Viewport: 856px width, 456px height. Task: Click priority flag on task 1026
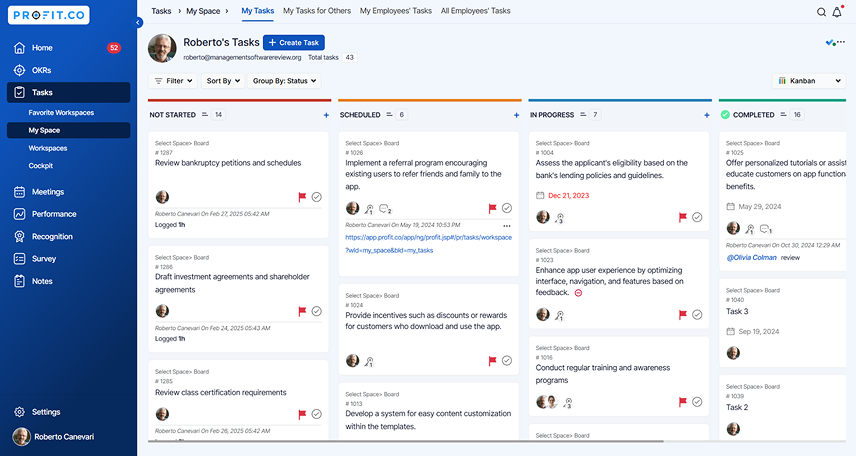point(492,208)
